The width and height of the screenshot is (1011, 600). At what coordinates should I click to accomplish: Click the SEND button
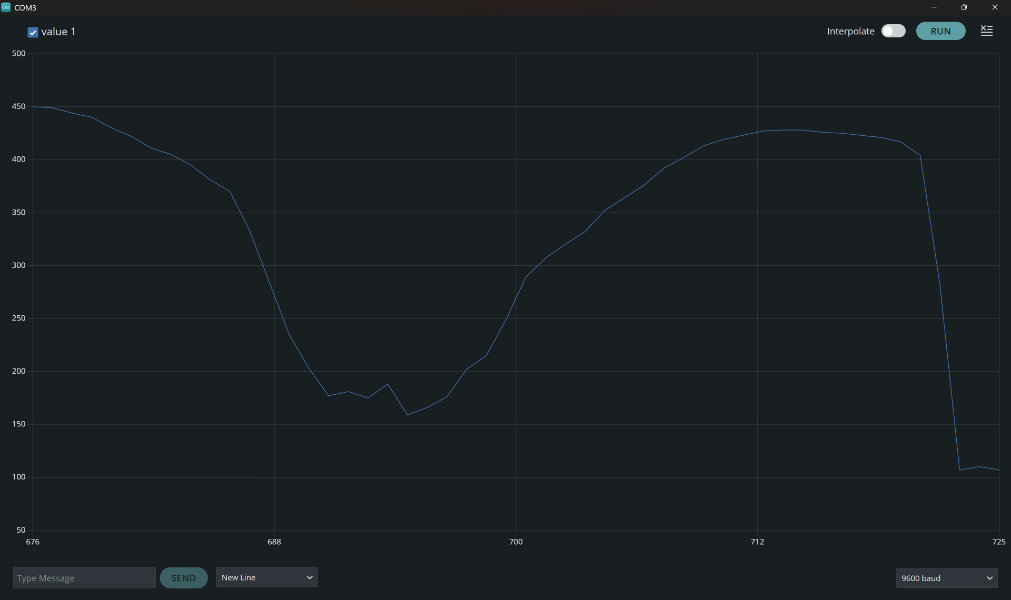click(x=184, y=577)
